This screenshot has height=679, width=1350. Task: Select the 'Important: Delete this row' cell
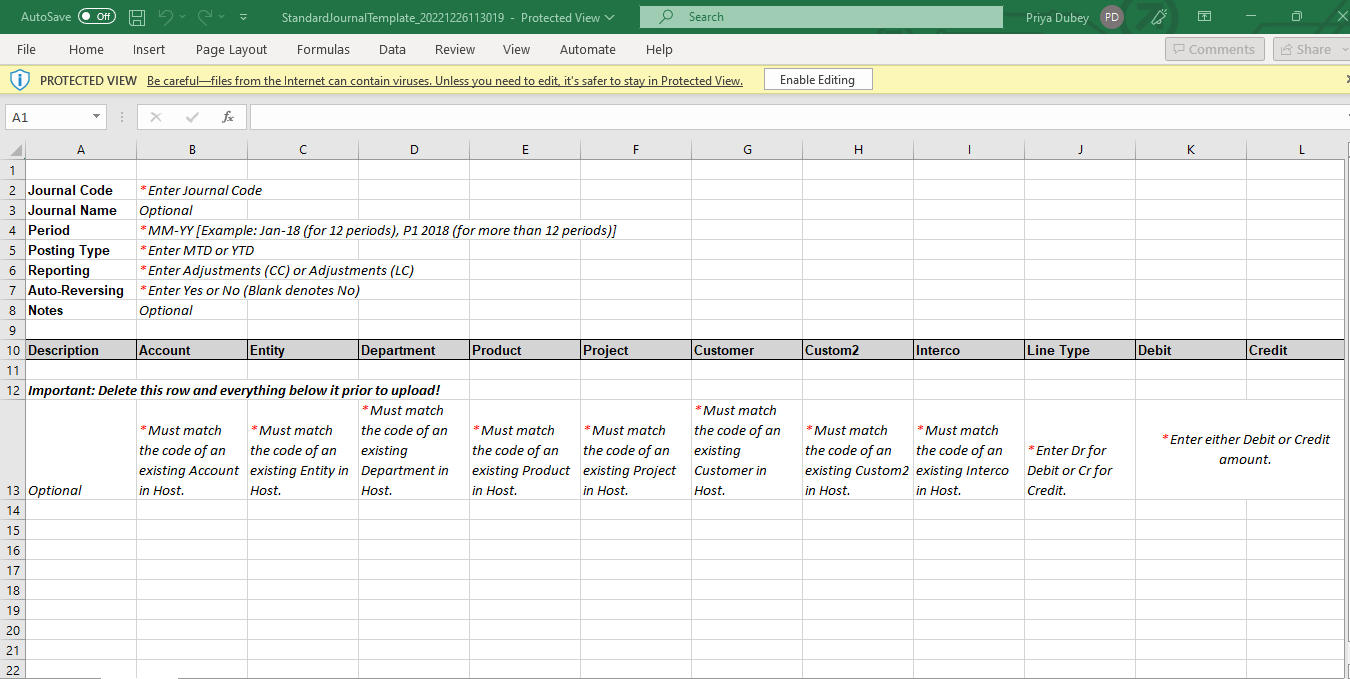point(81,390)
